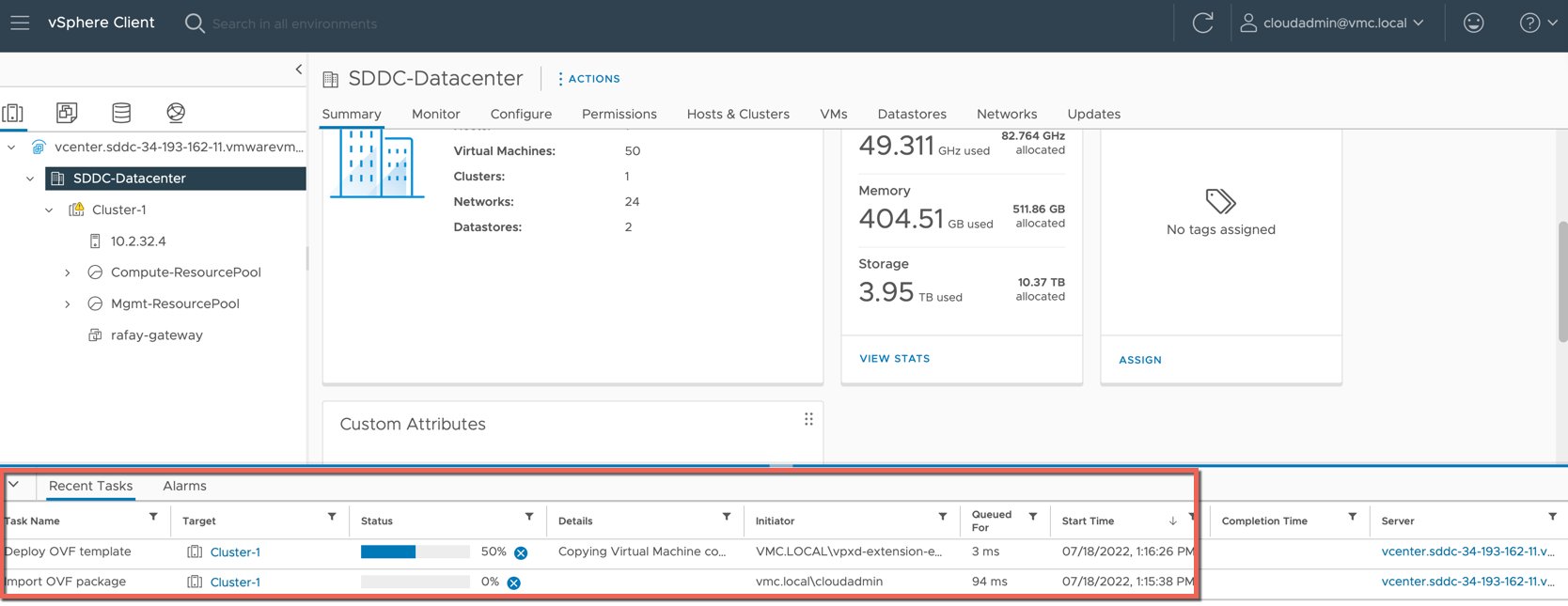The width and height of the screenshot is (1568, 606).
Task: Open the Configure tab
Action: (x=521, y=114)
